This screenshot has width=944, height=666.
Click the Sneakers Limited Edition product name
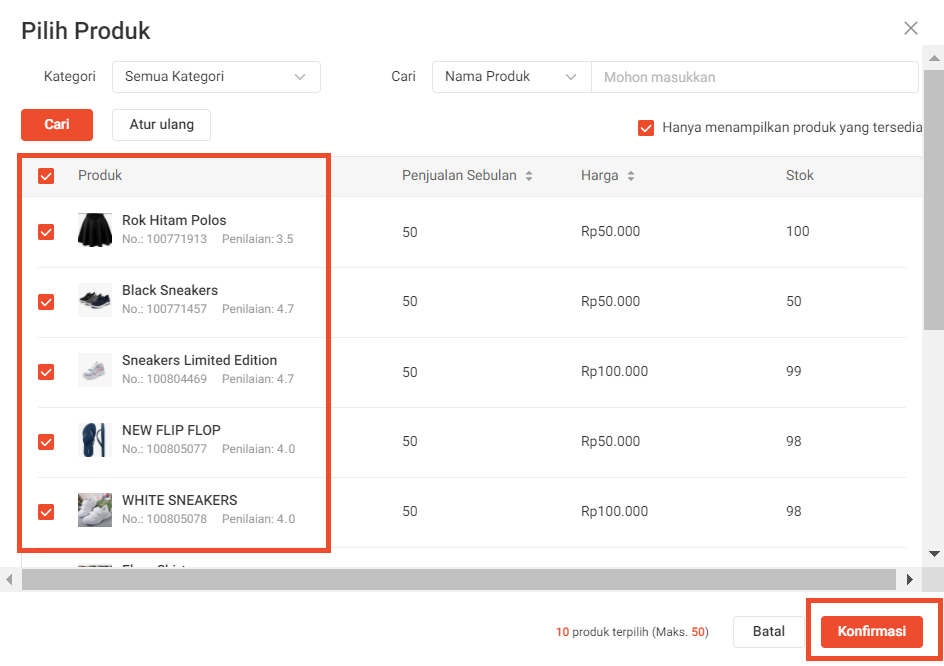199,360
